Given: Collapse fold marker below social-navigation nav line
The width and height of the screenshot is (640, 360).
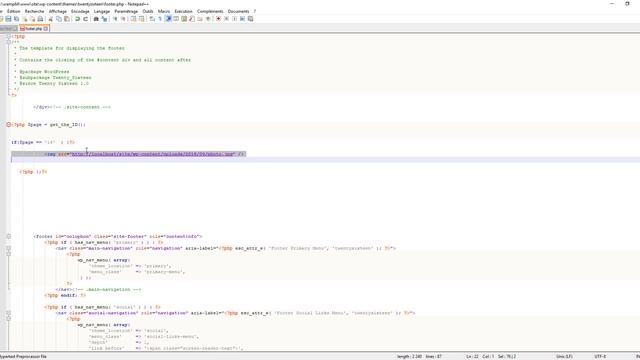Looking at the screenshot, I should [9, 319].
